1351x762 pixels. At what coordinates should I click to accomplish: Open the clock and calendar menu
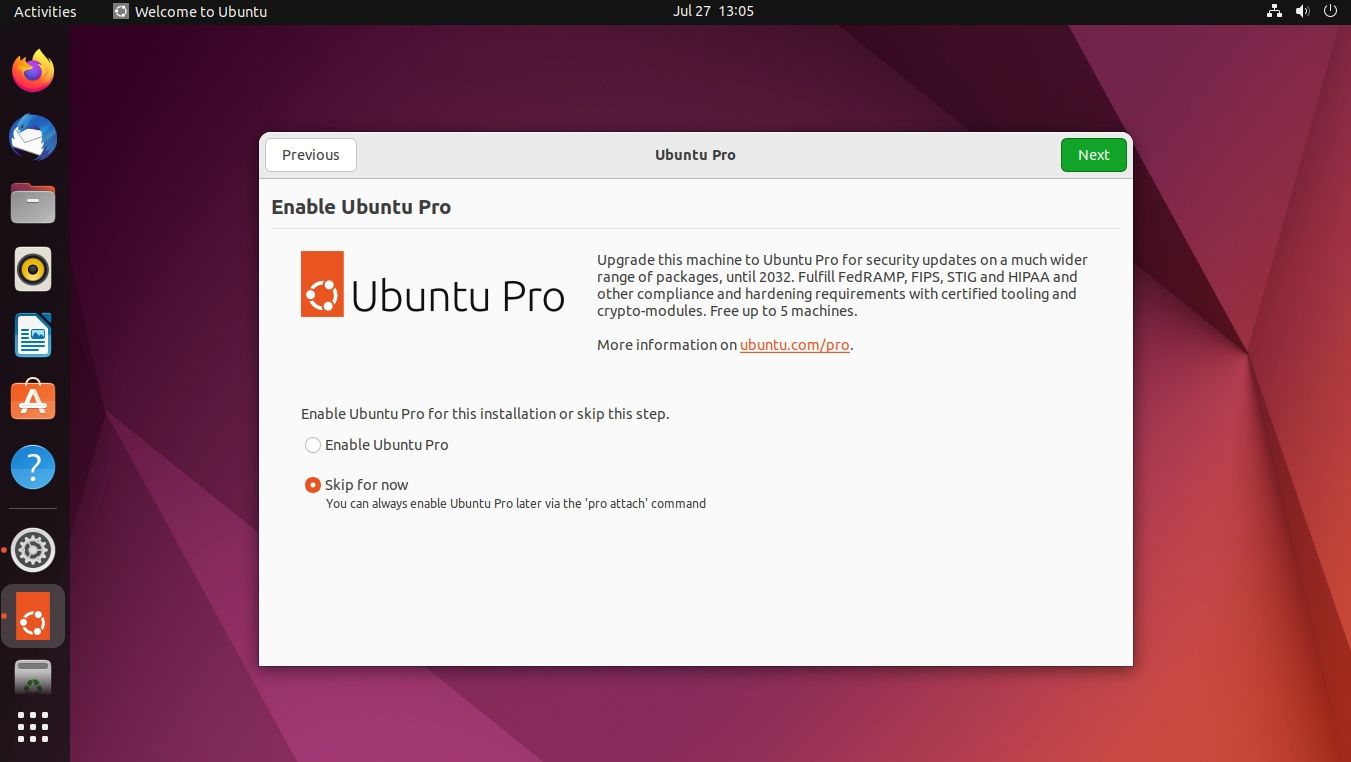[x=713, y=12]
